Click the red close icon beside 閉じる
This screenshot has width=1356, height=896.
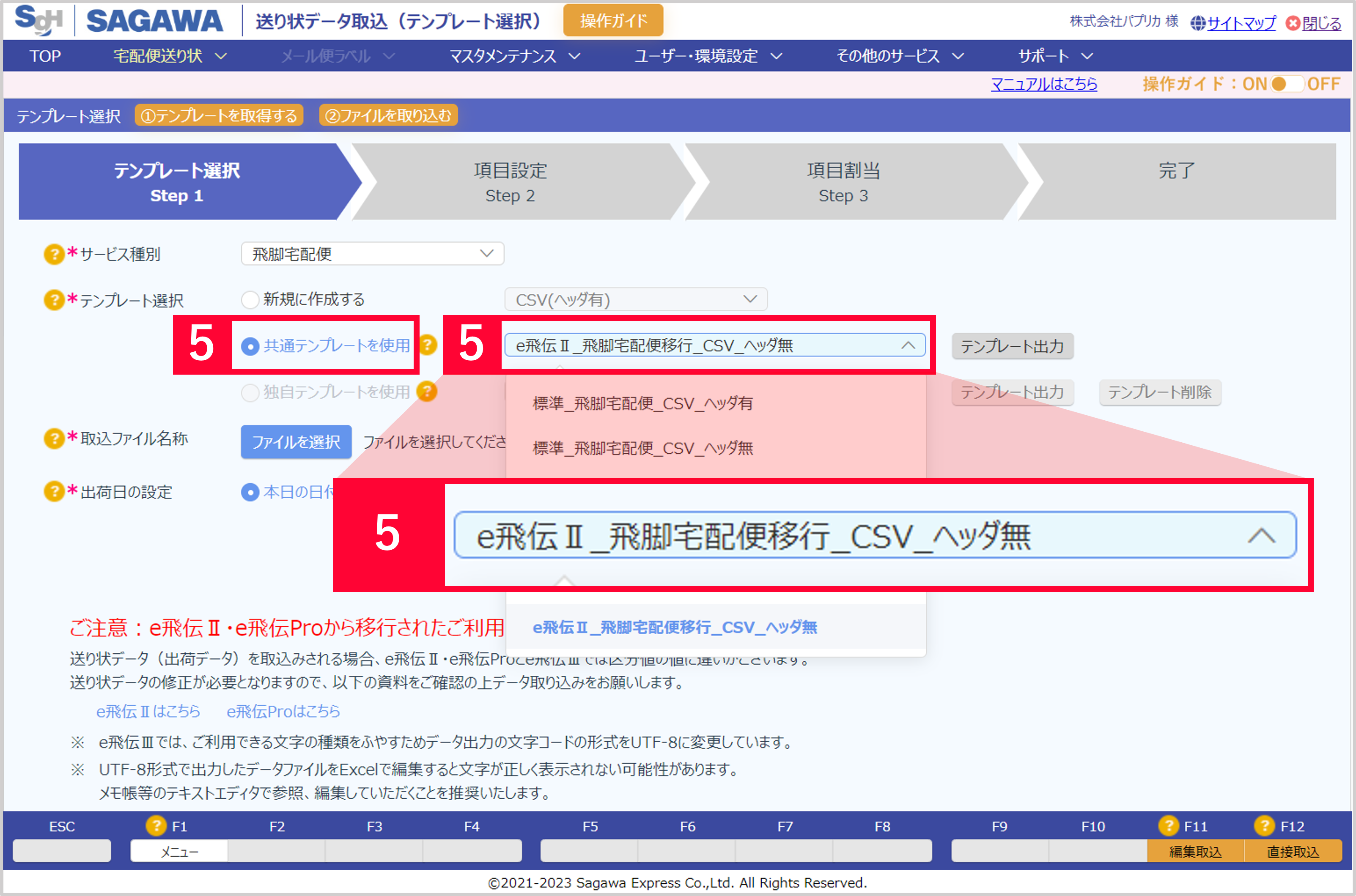(x=1293, y=23)
